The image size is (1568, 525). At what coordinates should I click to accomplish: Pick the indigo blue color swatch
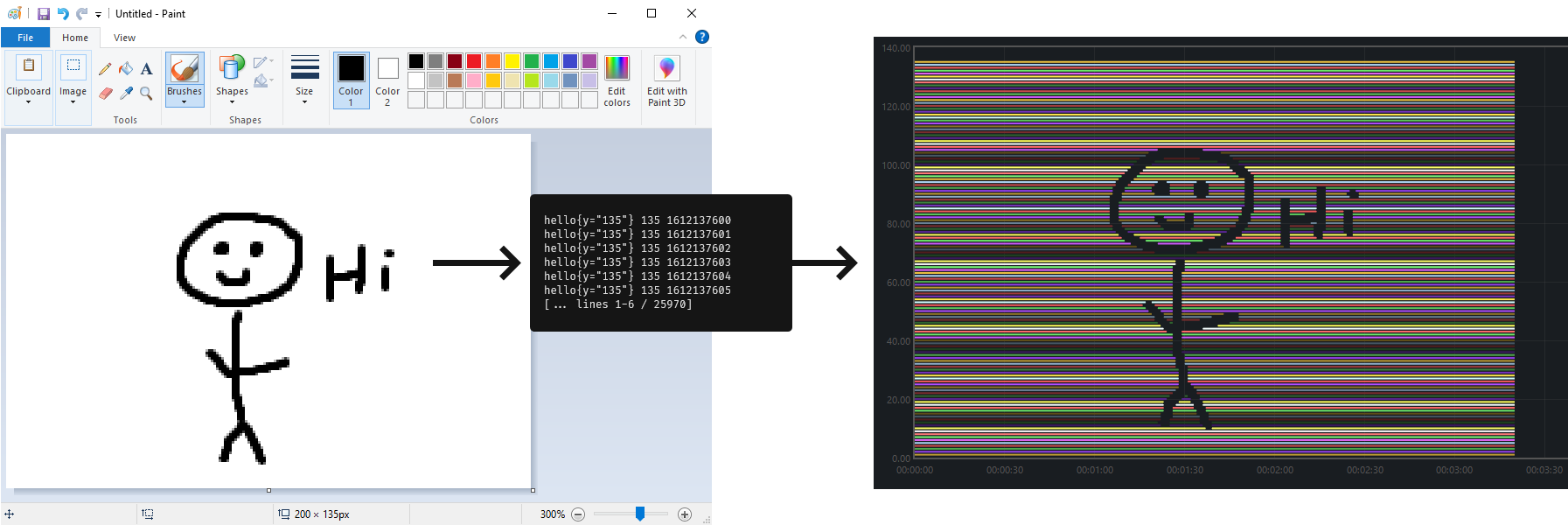[570, 61]
